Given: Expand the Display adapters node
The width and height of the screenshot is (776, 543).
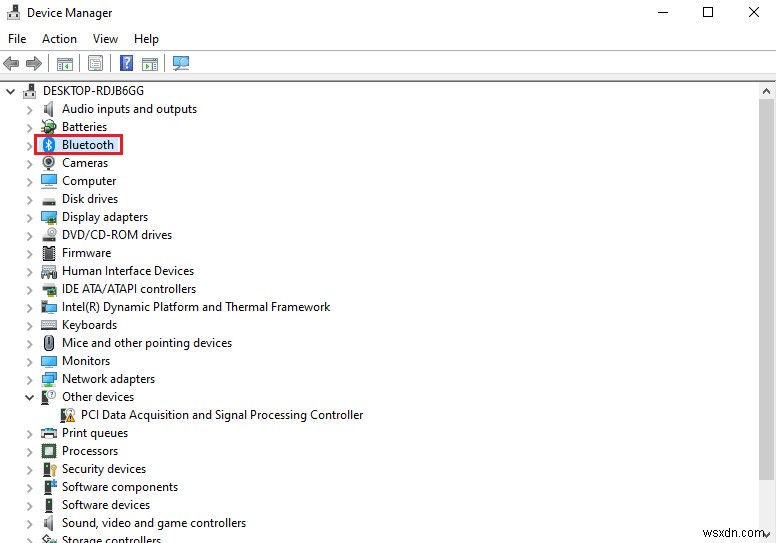Looking at the screenshot, I should (x=29, y=218).
